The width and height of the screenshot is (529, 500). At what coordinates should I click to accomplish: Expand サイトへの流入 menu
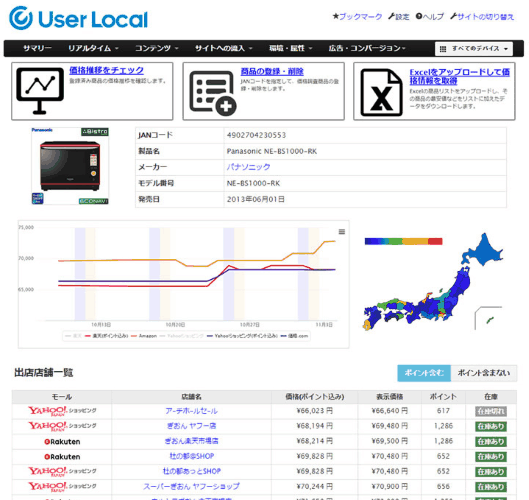(x=224, y=48)
